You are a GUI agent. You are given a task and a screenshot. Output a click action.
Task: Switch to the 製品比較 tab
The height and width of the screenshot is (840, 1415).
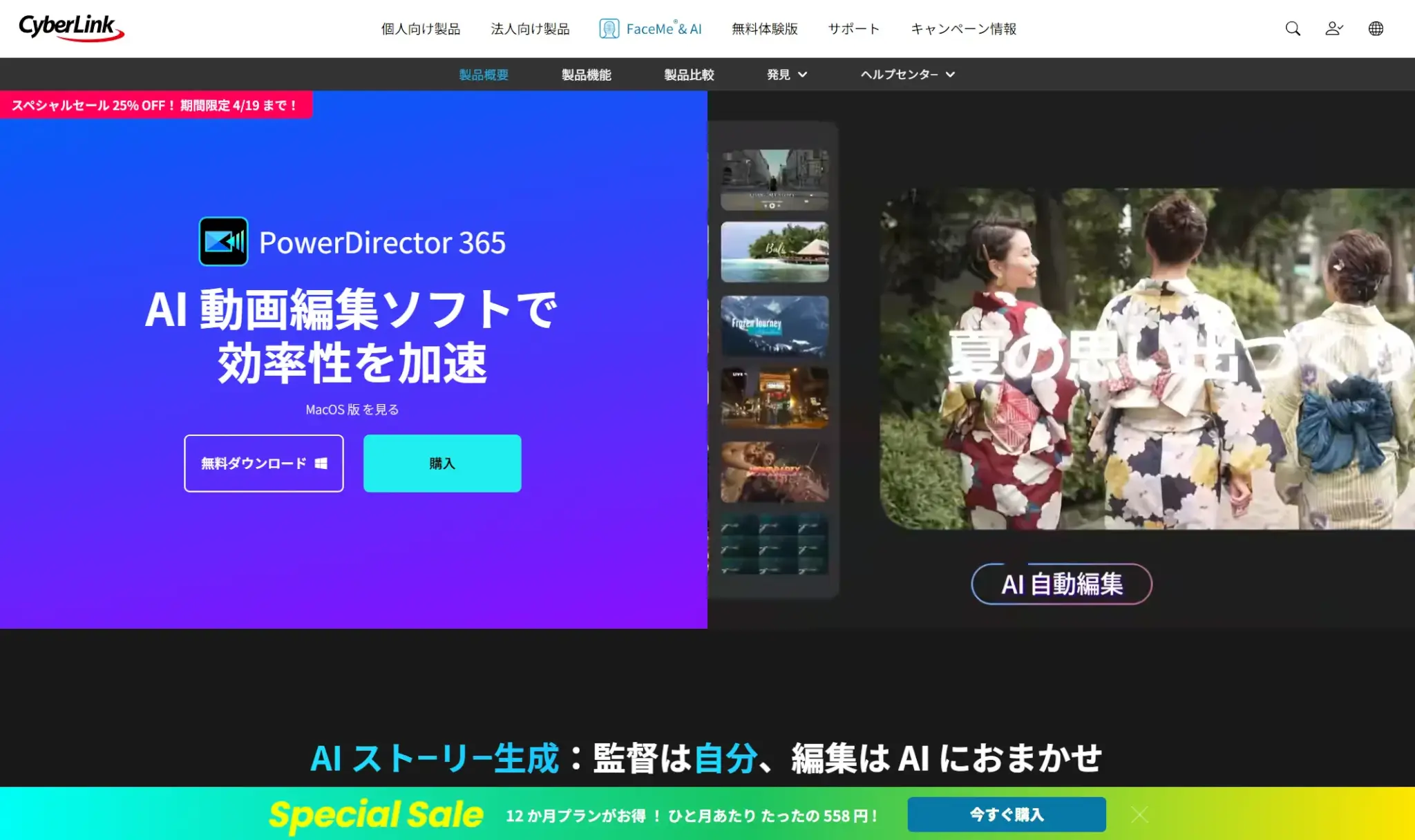689,75
